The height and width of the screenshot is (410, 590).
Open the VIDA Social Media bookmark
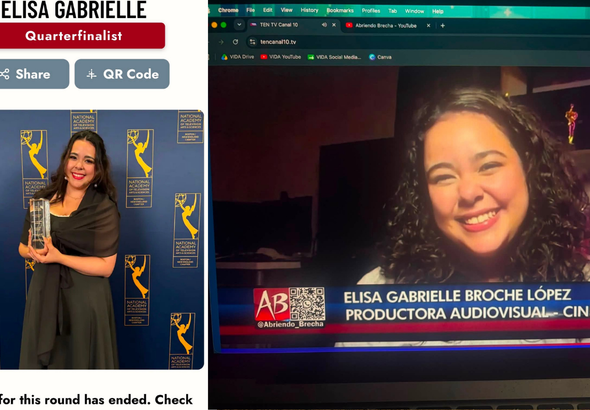tap(334, 57)
